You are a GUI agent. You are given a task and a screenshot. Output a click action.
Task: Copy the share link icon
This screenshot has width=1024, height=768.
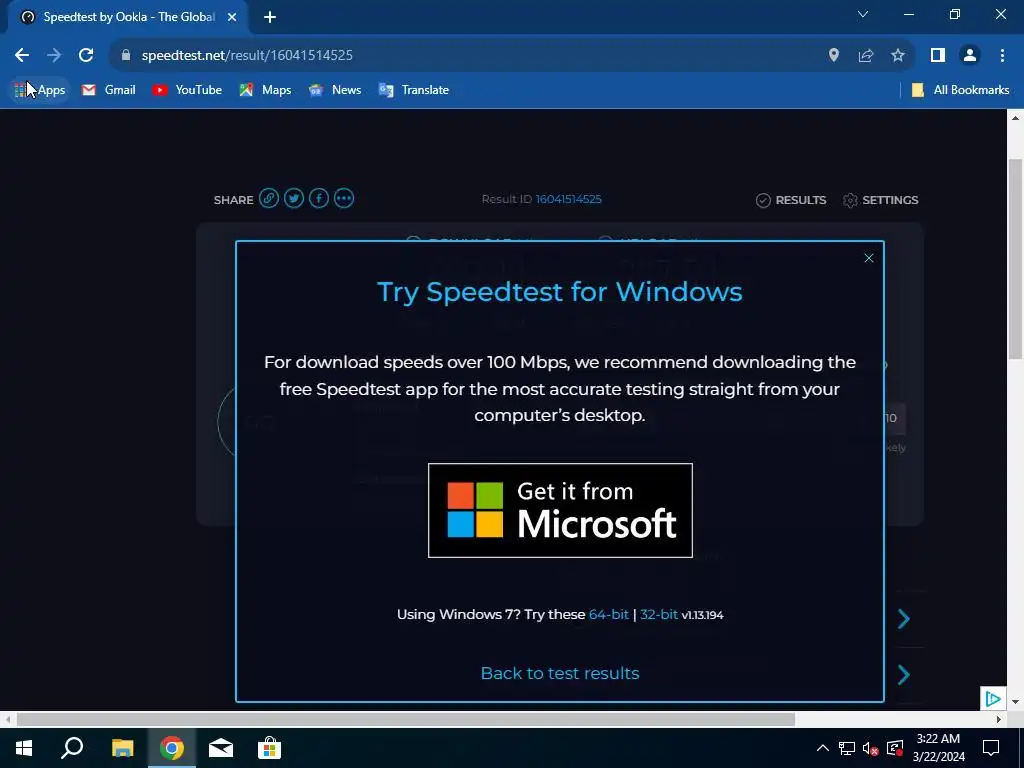[x=268, y=198]
